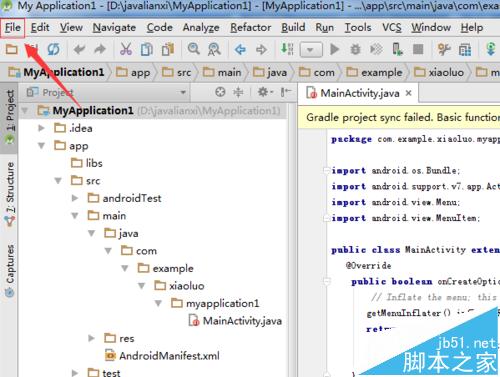
Task: Expand the androidTest folder
Action: (x=75, y=198)
